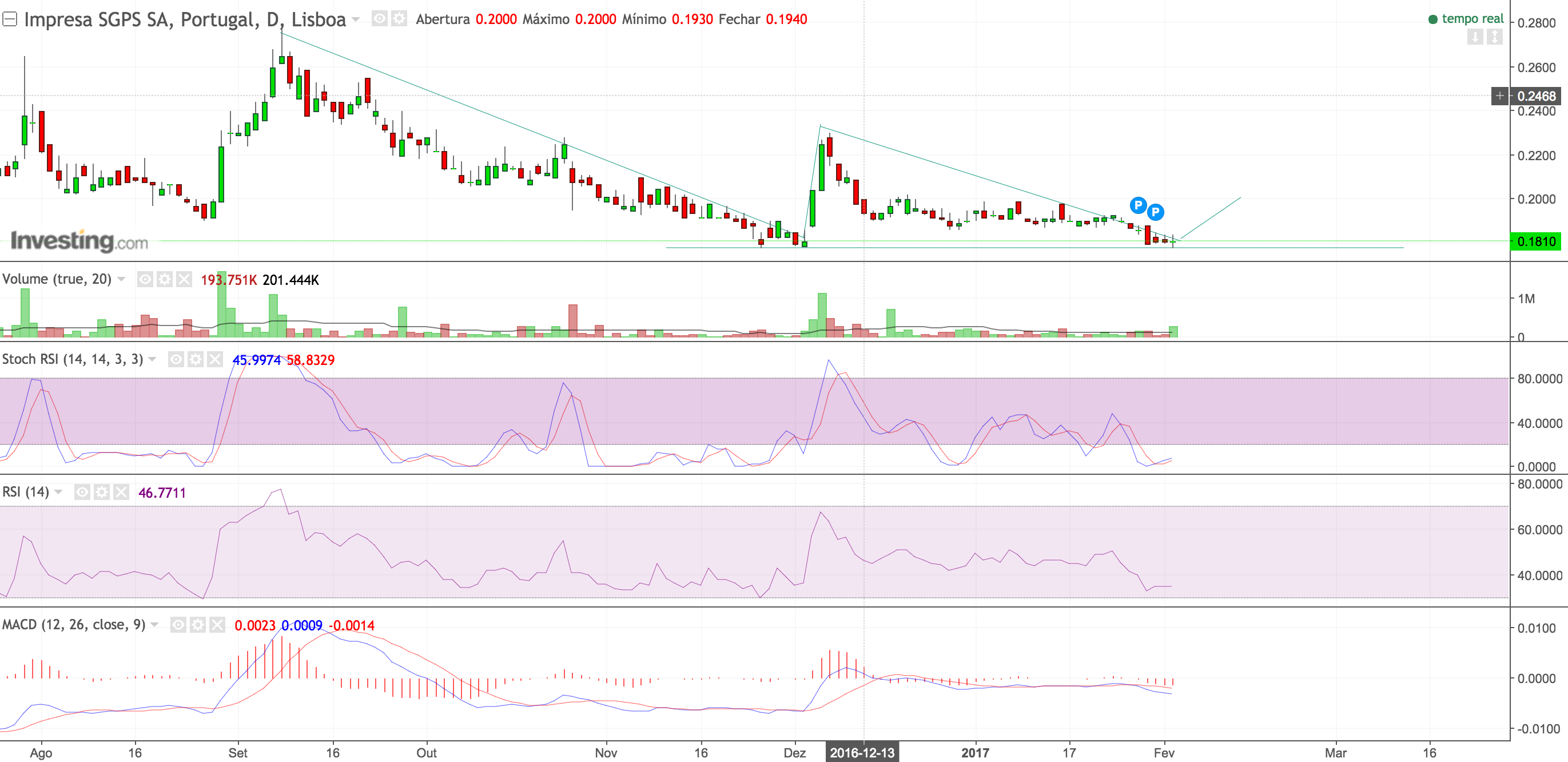The width and height of the screenshot is (1568, 762).
Task: Open RSI (14) settings gear icon
Action: coord(102,492)
